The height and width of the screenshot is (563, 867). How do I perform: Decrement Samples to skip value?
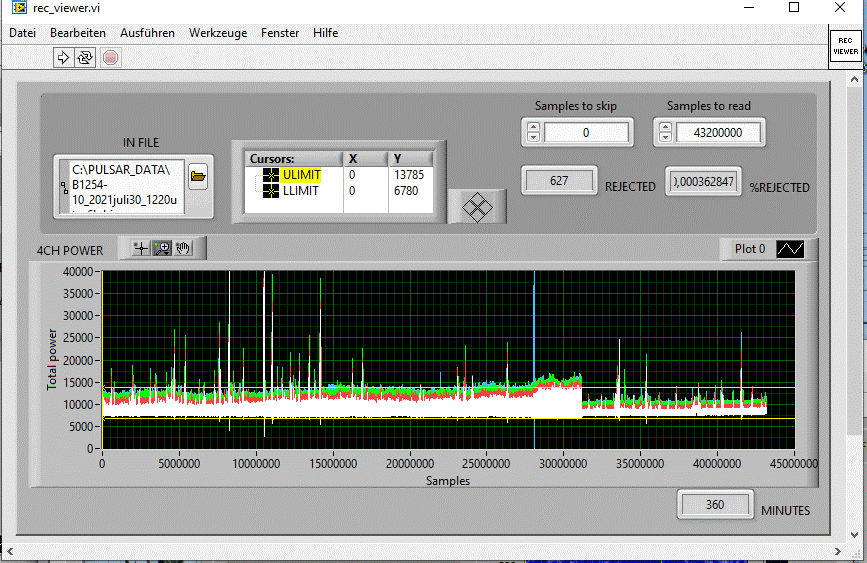pyautogui.click(x=534, y=137)
